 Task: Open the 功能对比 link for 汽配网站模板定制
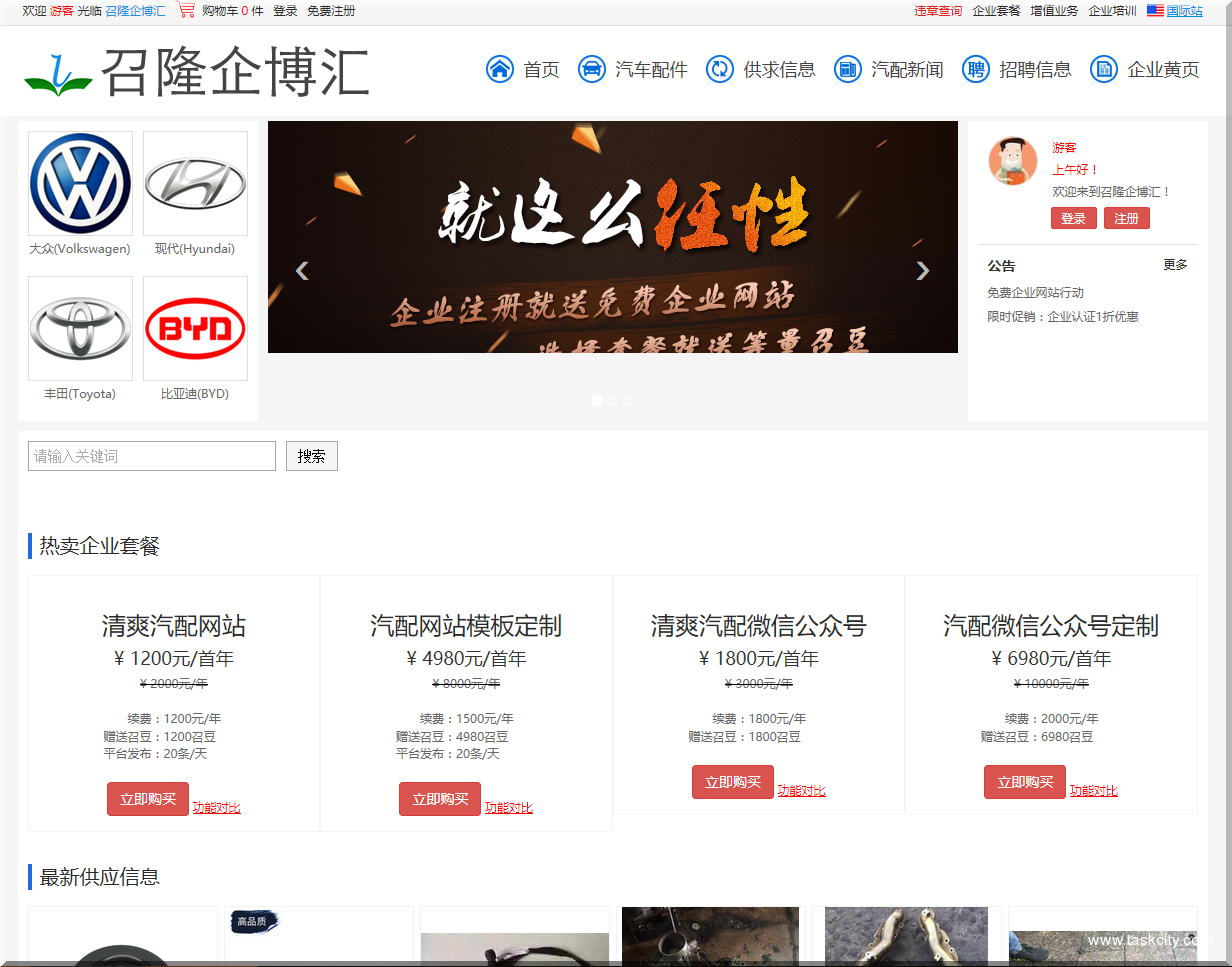[x=509, y=807]
